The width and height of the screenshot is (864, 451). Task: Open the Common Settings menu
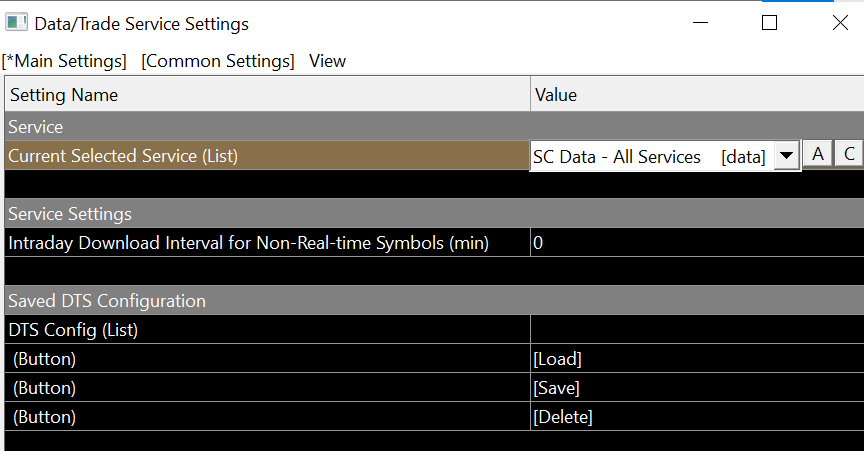tap(218, 61)
